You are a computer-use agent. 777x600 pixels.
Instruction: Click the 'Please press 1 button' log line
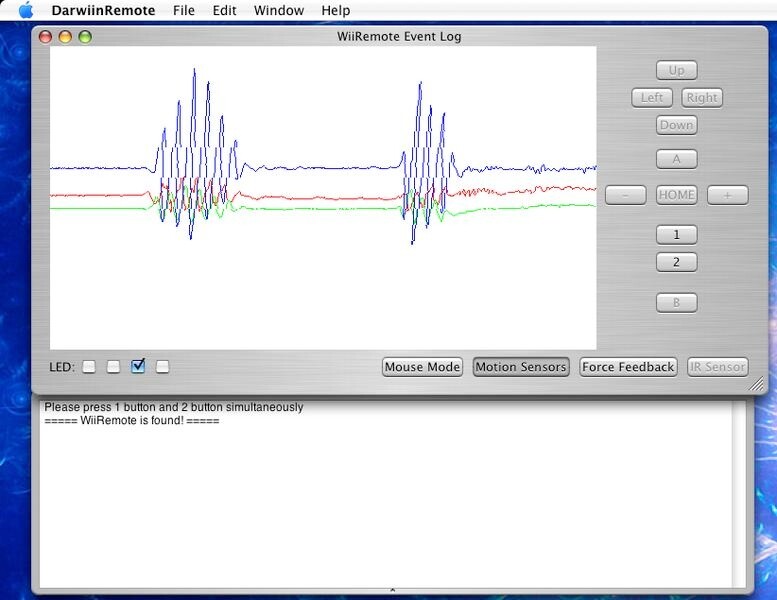pyautogui.click(x=173, y=407)
